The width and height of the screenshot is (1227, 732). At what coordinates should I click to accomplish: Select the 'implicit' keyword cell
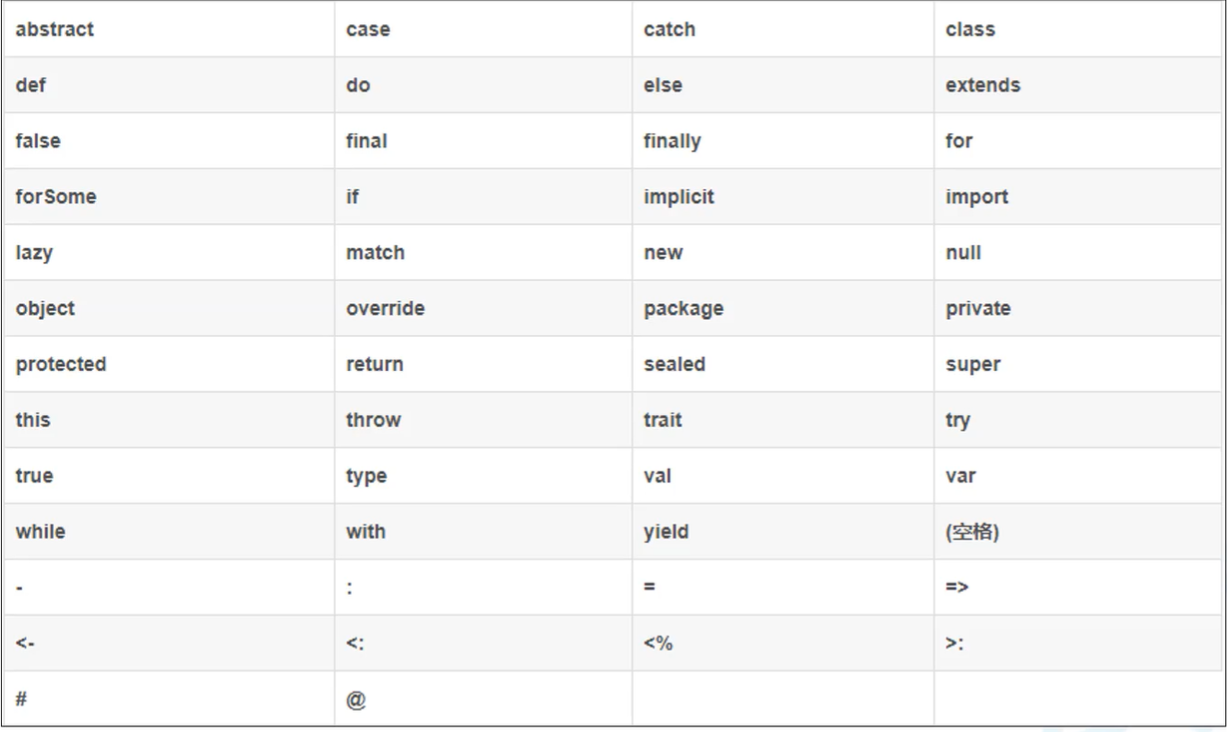point(678,197)
